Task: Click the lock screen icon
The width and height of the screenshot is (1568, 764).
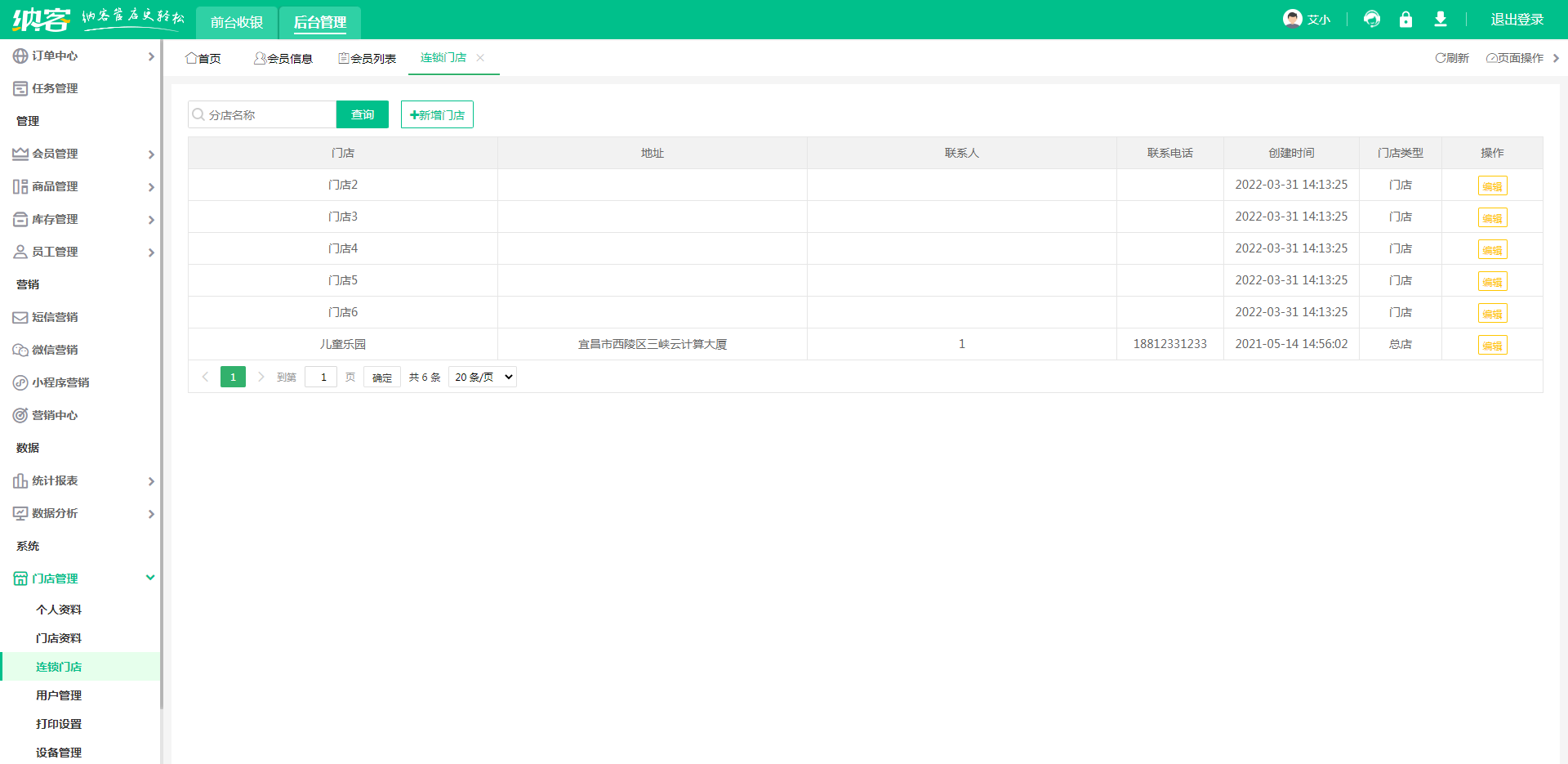Action: [1405, 18]
